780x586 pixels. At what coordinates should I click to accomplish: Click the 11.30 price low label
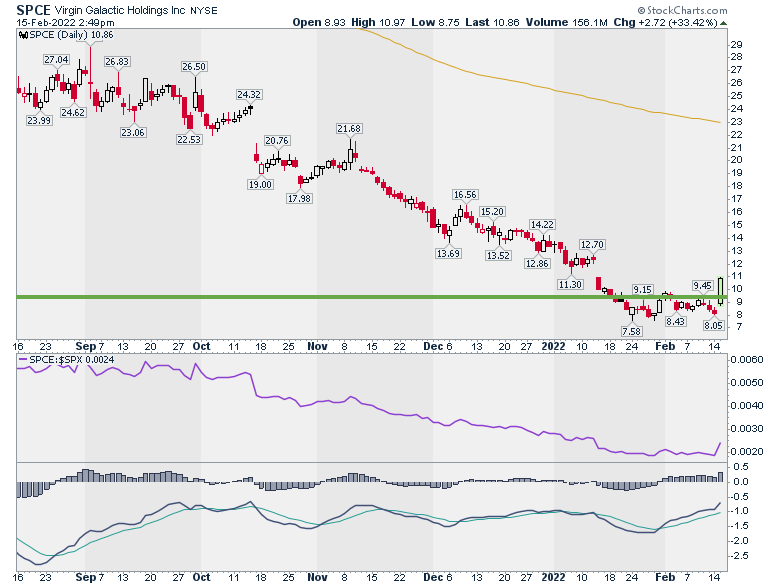tap(570, 284)
